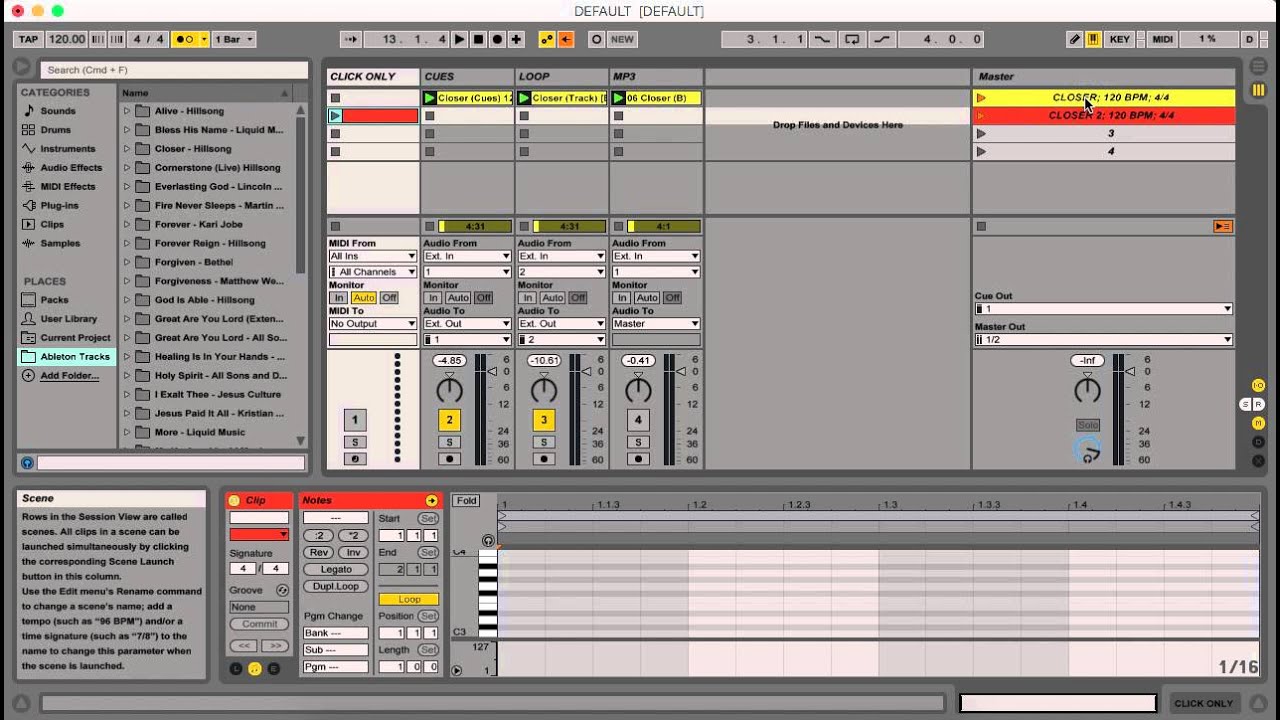Toggle track 1 activator button
The image size is (1280, 720).
pos(354,420)
